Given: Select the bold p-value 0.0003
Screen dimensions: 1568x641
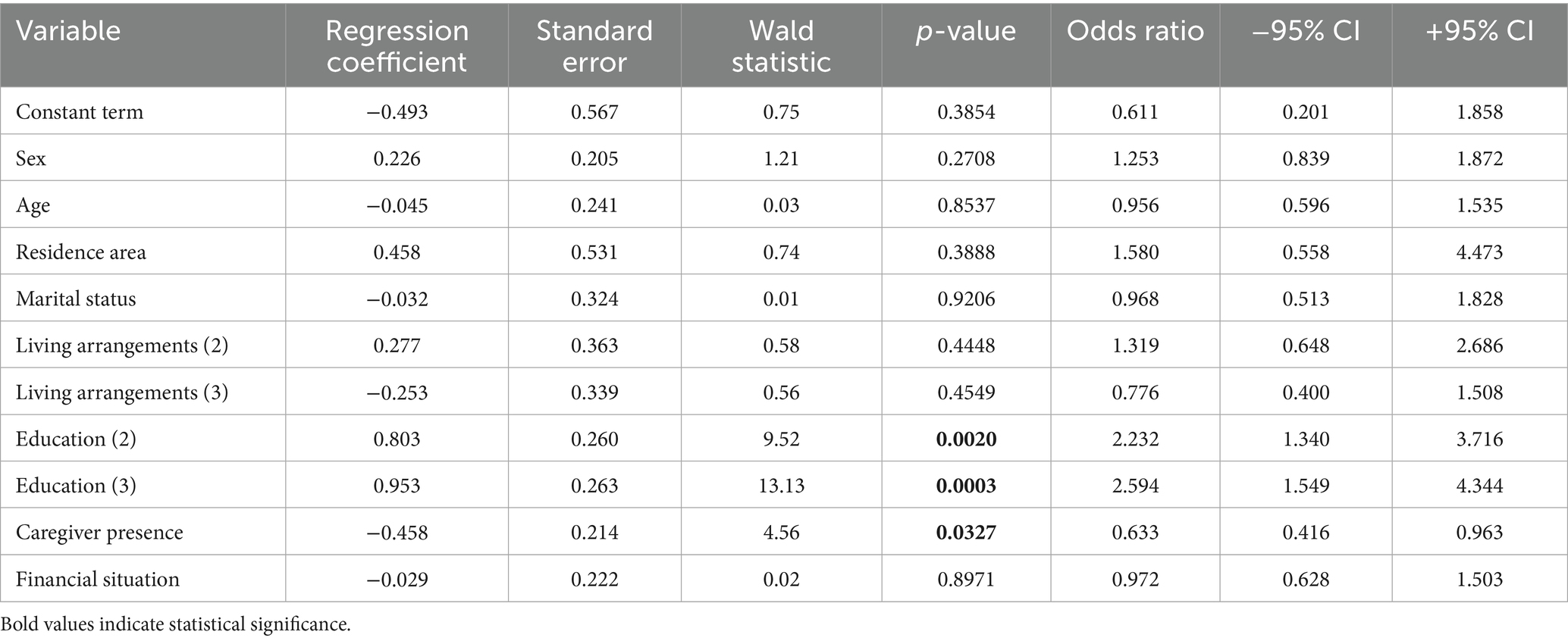Looking at the screenshot, I should pyautogui.click(x=966, y=486).
